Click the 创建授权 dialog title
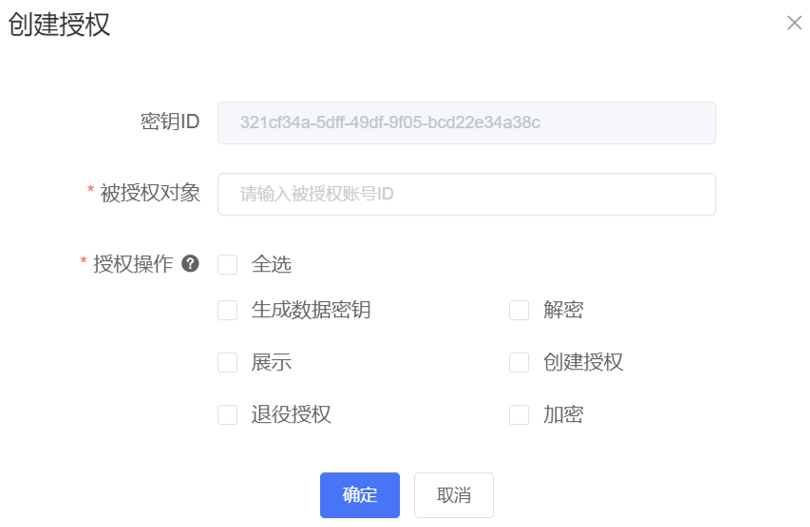810x527 pixels. pyautogui.click(x=59, y=24)
